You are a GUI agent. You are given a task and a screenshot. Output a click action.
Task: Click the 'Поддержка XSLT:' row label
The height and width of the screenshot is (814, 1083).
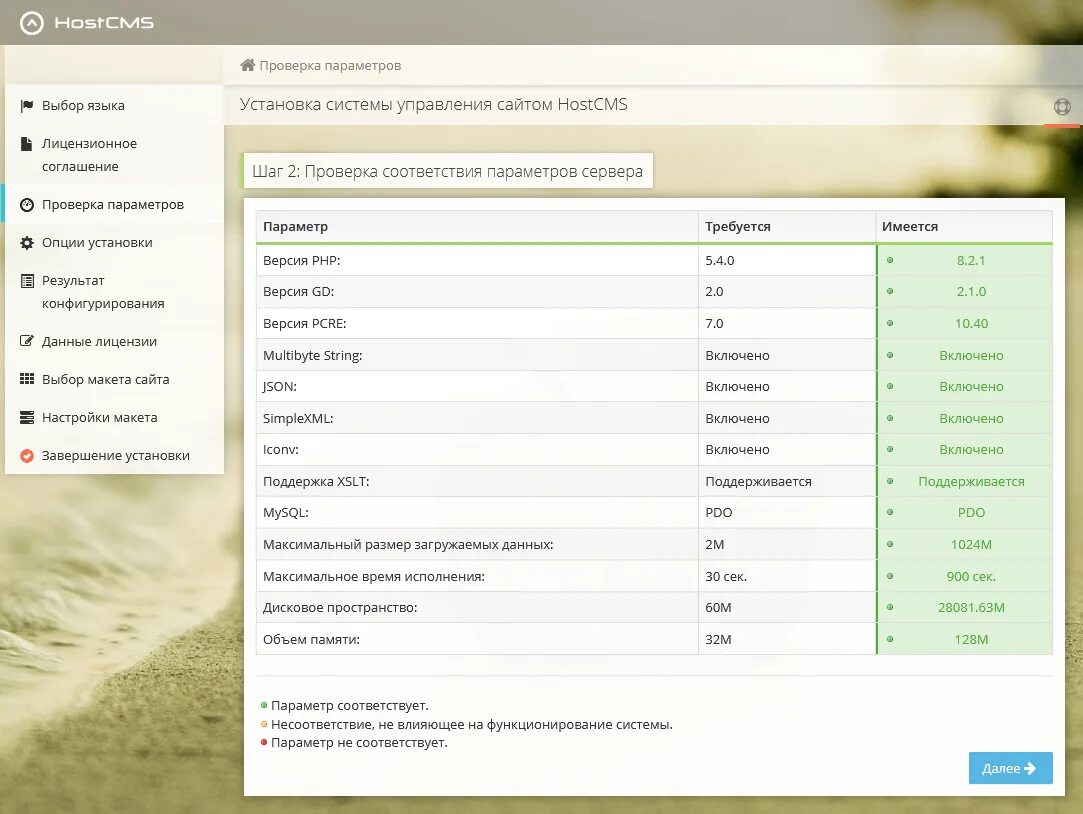[316, 481]
